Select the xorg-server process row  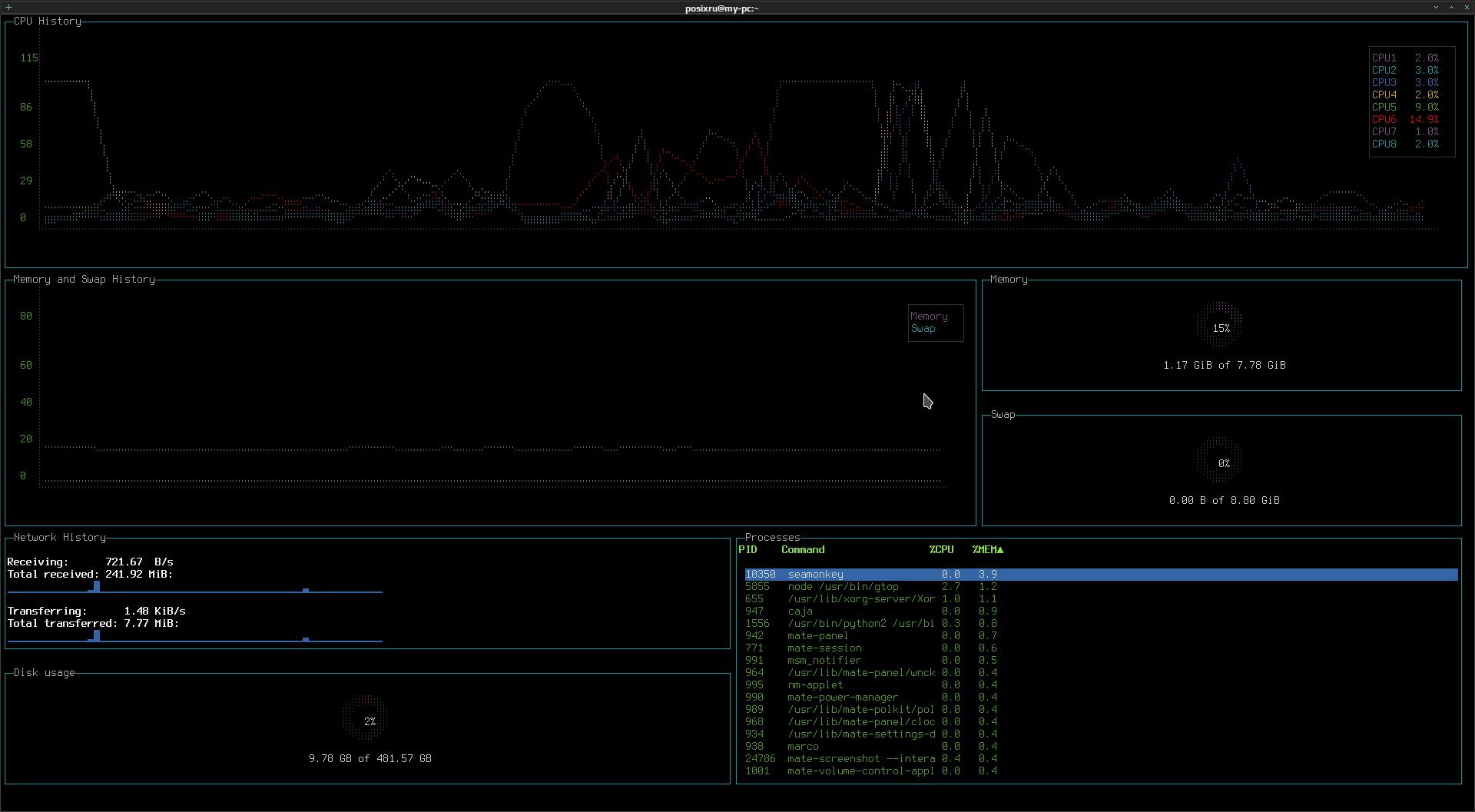[x=1101, y=599]
